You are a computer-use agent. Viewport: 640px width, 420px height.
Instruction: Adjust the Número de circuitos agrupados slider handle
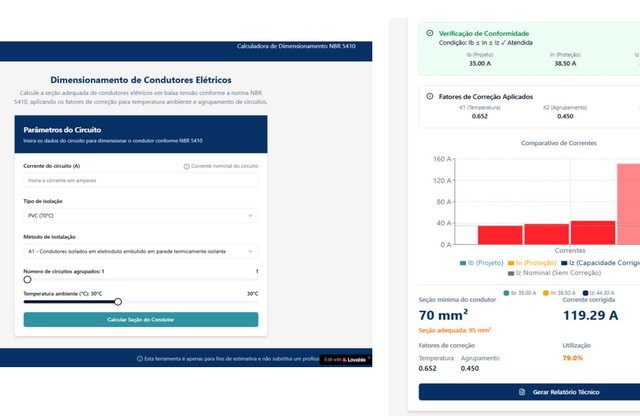pyautogui.click(x=27, y=279)
